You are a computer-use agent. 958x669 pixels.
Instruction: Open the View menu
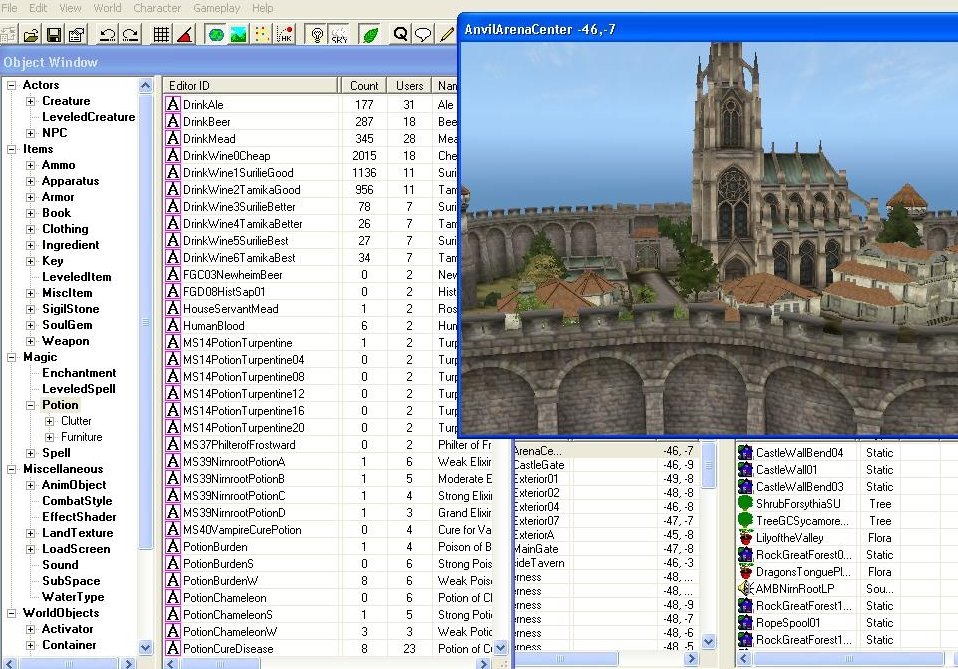click(x=70, y=8)
